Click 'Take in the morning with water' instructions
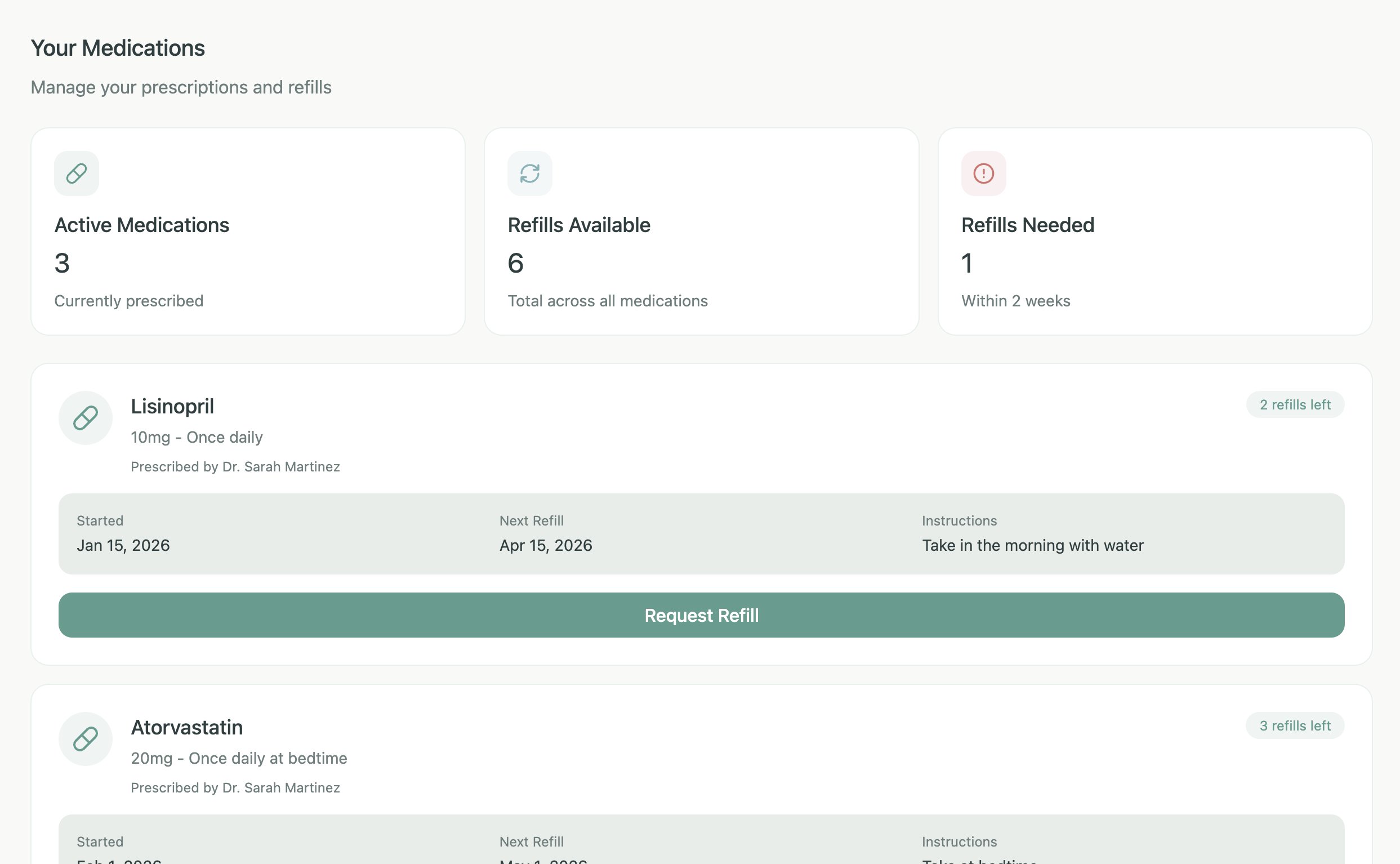This screenshot has height=864, width=1400. [x=1032, y=545]
